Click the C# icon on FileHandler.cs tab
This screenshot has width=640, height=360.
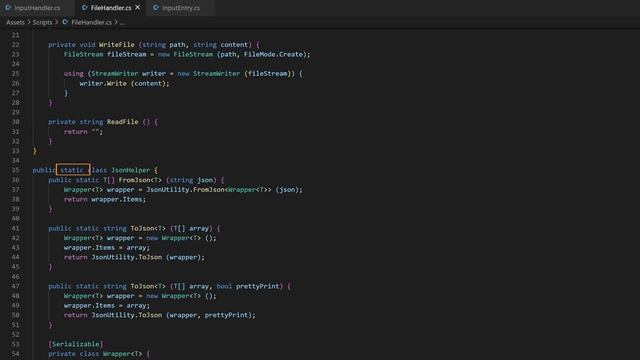[84, 8]
